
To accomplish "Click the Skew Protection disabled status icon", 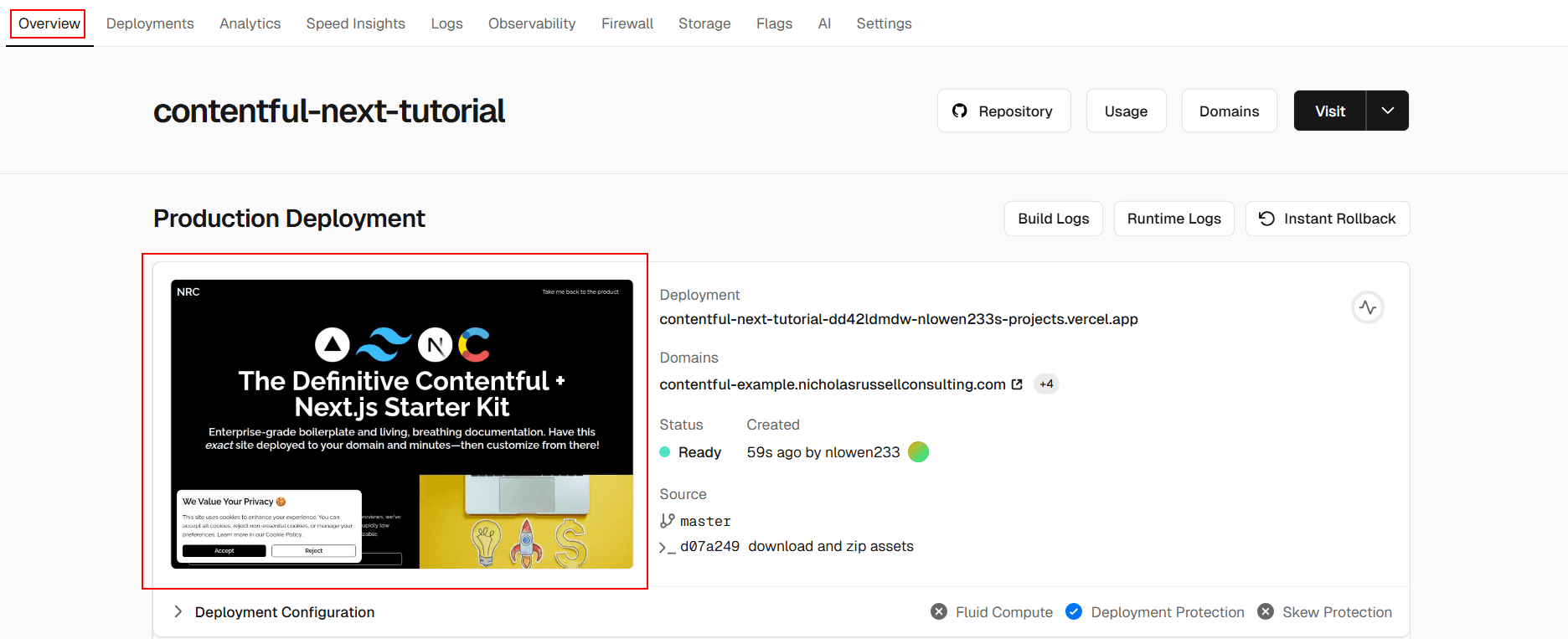I will [x=1266, y=612].
